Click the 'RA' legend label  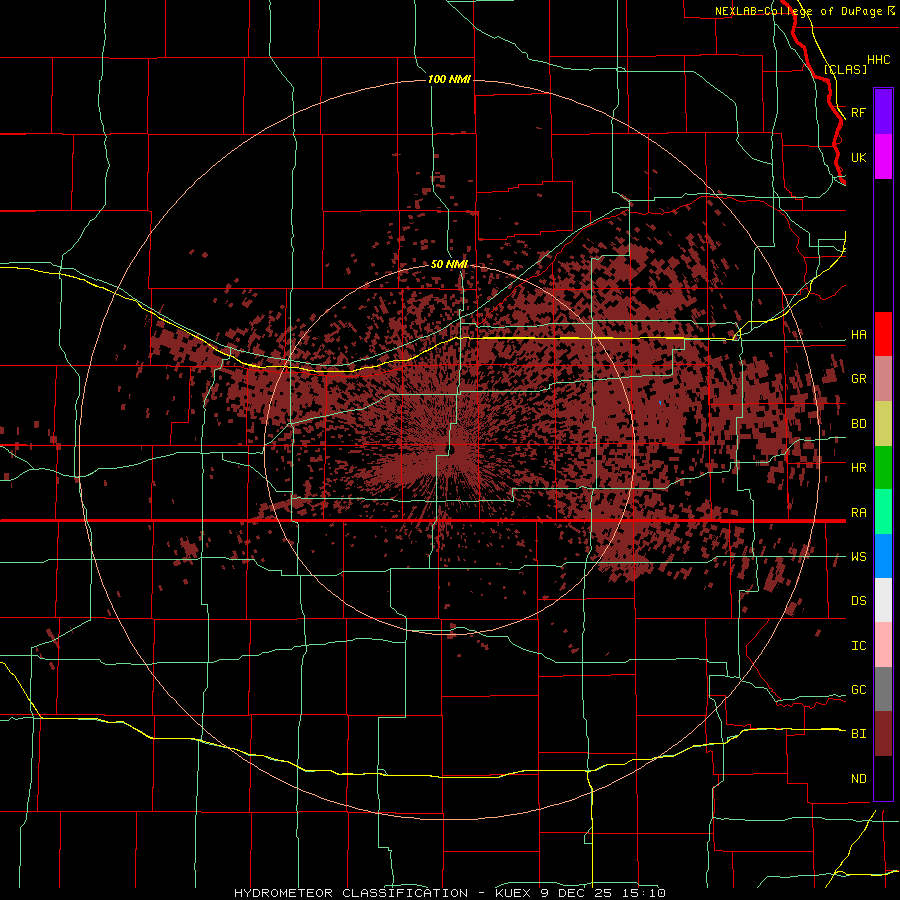click(x=859, y=512)
